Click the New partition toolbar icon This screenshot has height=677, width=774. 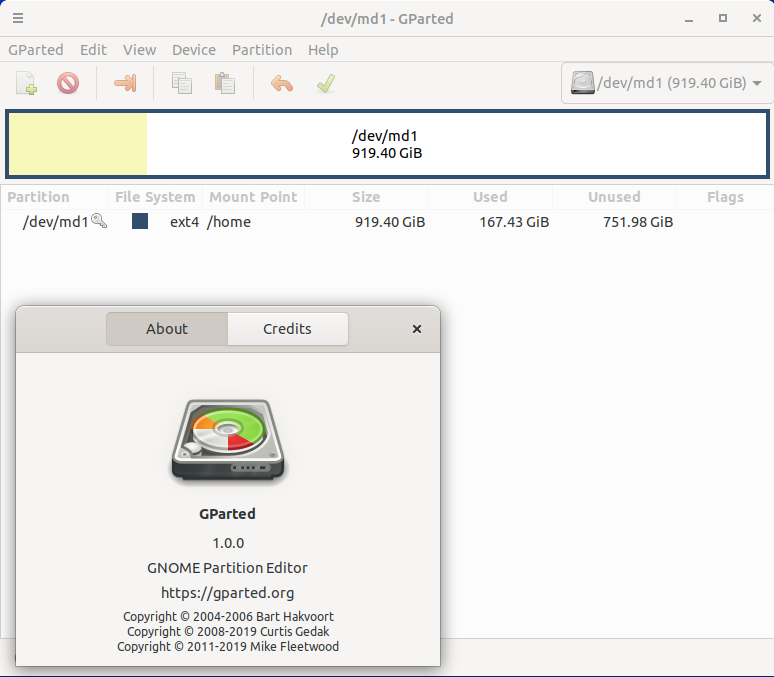coord(26,83)
